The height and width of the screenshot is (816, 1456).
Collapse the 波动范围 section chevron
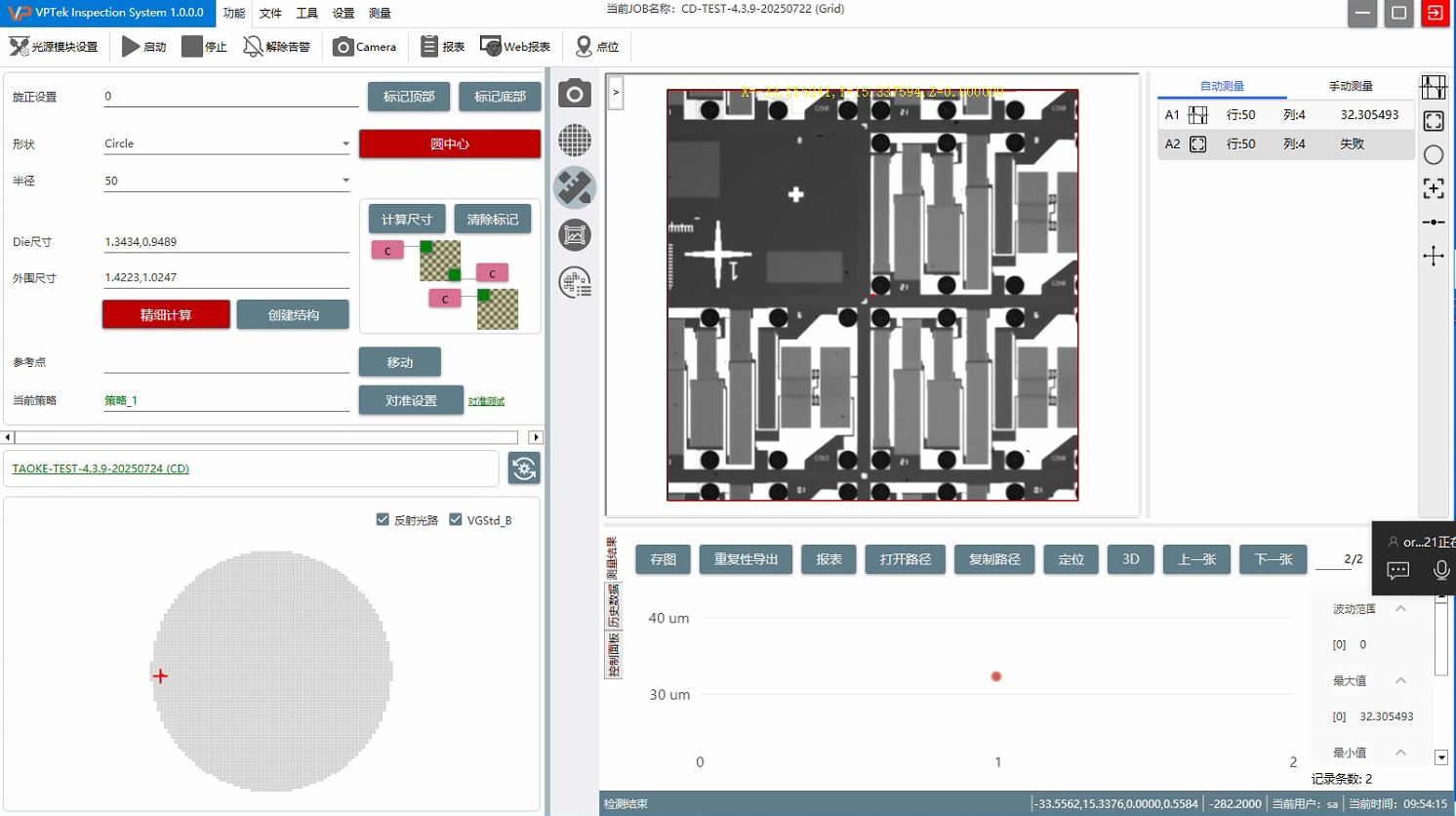pos(1400,609)
